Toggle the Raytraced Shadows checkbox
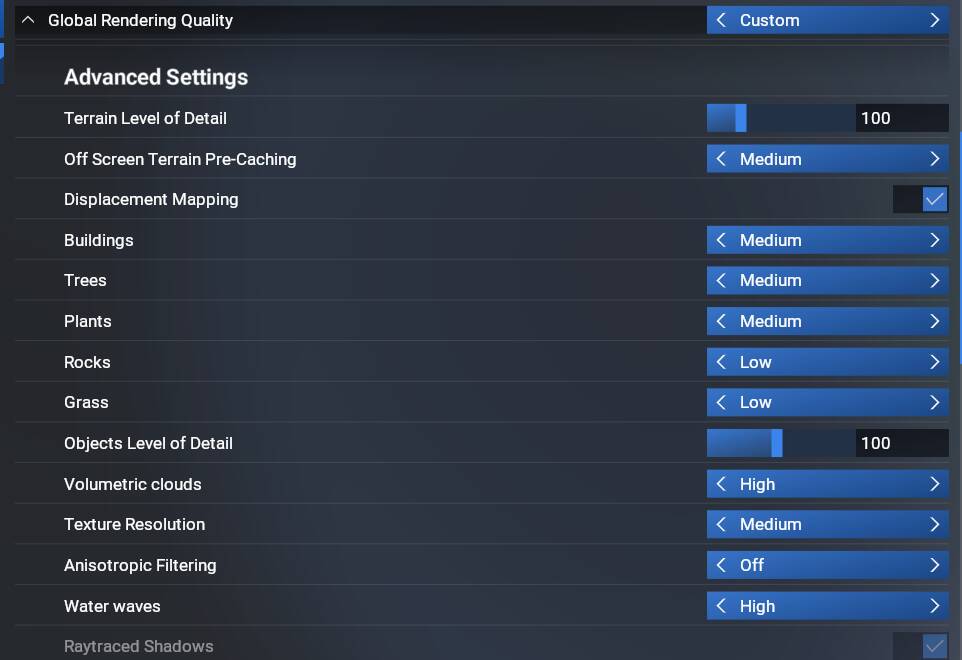Viewport: 962px width, 660px height. click(x=934, y=646)
